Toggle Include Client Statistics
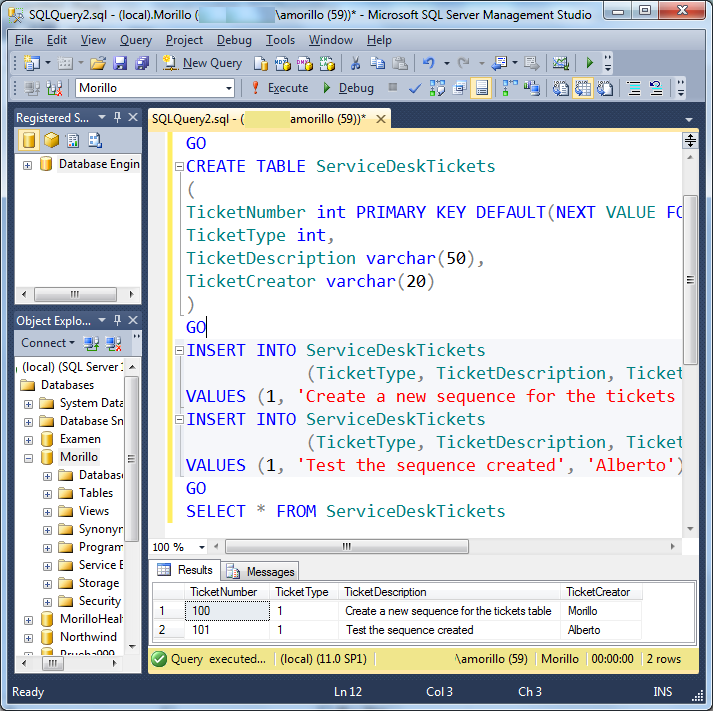This screenshot has width=713, height=711. pos(531,88)
